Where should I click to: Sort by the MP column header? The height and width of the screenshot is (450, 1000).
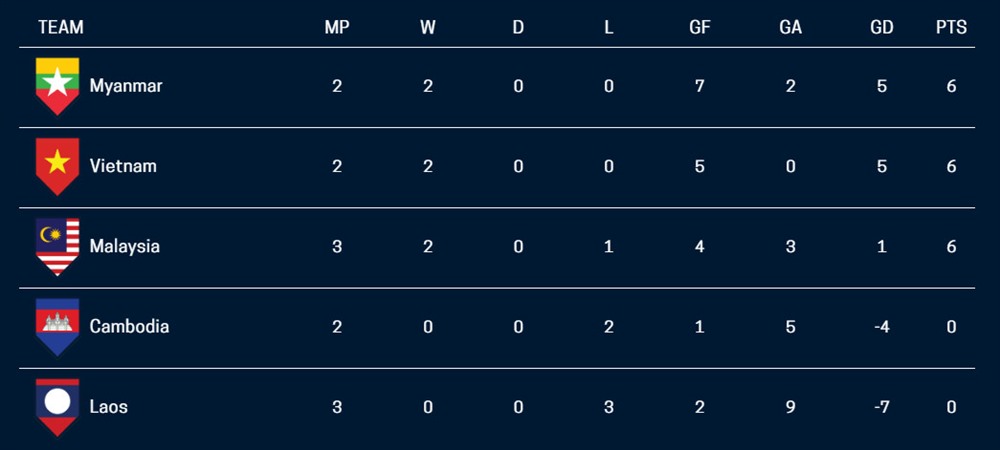(x=337, y=27)
